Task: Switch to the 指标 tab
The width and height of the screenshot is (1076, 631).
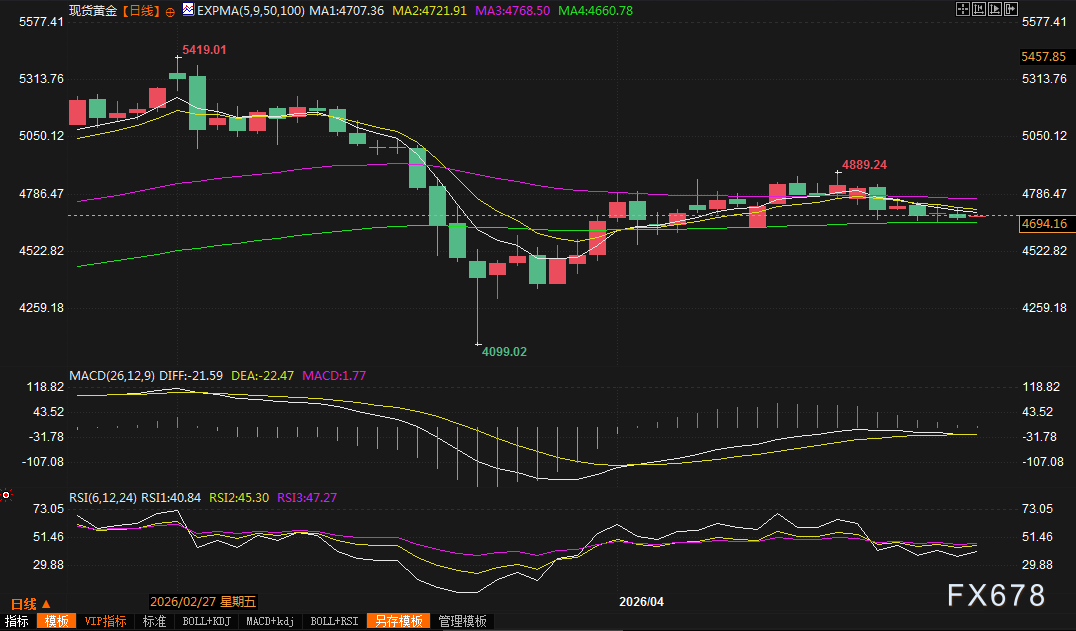Action: click(17, 621)
